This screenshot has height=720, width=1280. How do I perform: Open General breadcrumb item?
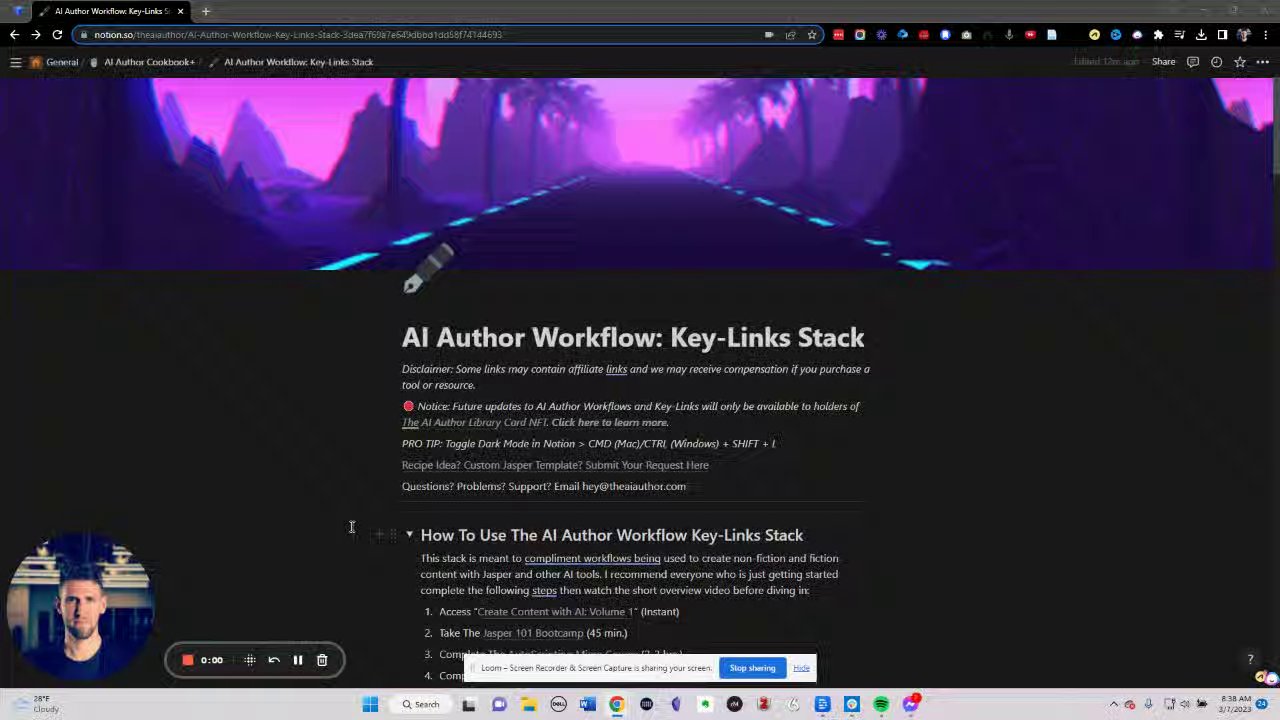pyautogui.click(x=54, y=62)
